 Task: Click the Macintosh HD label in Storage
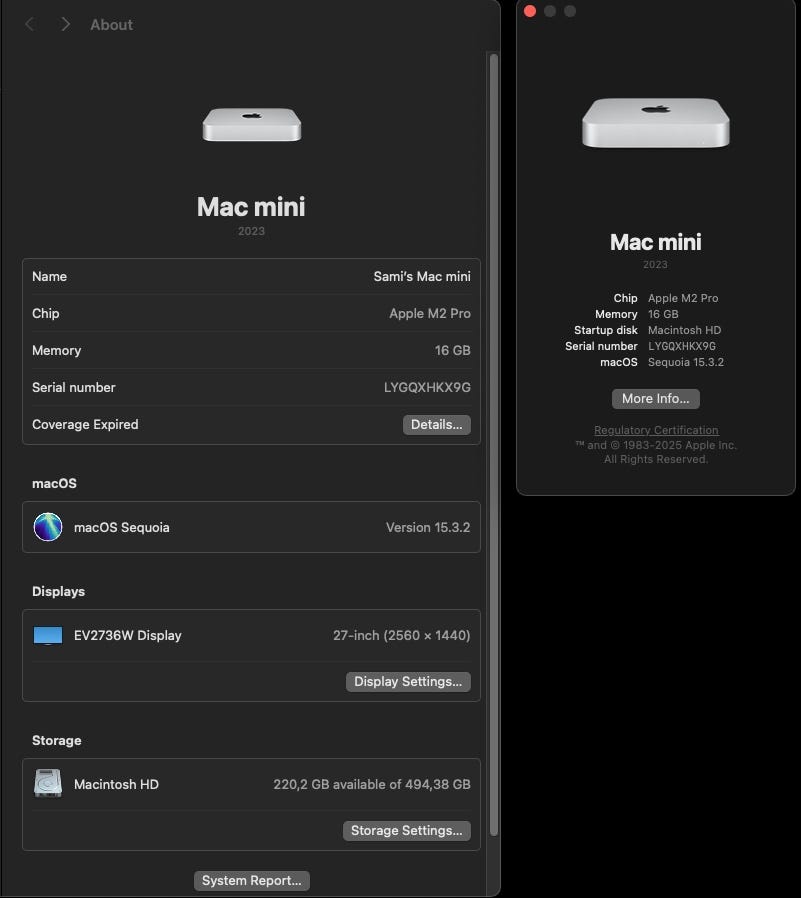click(116, 785)
